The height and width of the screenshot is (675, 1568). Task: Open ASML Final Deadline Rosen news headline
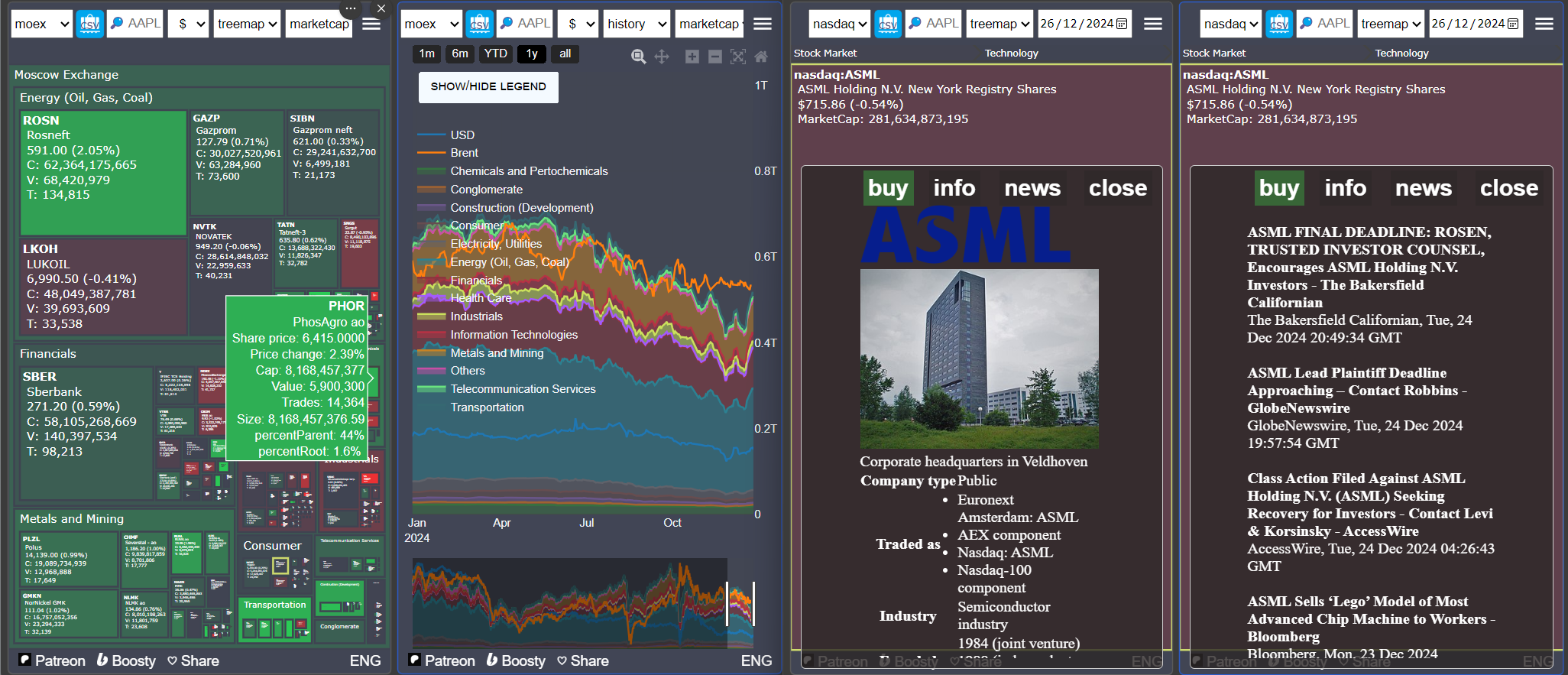pyautogui.click(x=1369, y=267)
